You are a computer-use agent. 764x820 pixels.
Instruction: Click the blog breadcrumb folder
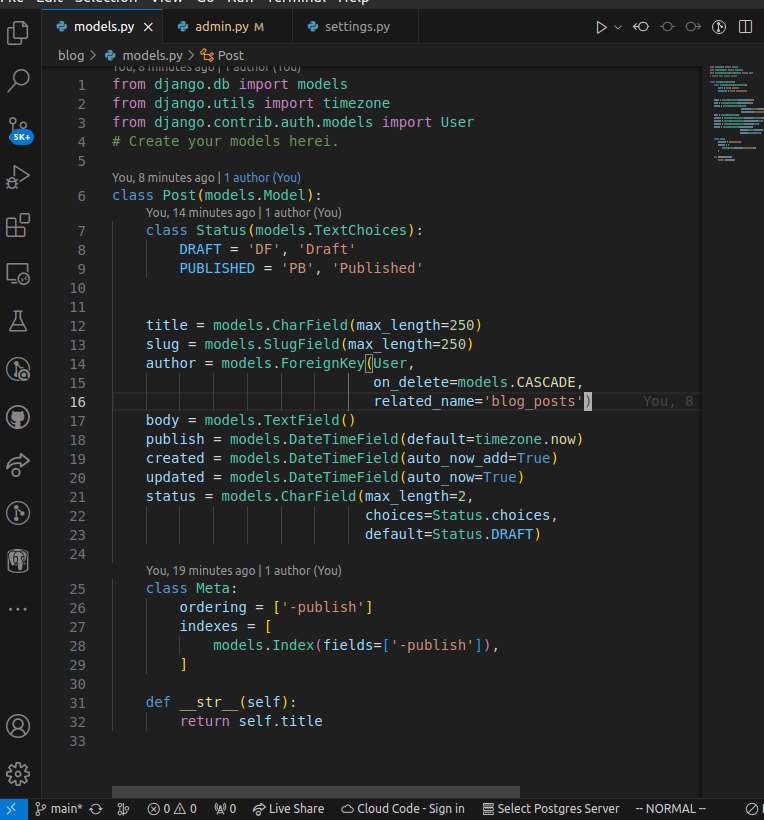click(x=71, y=55)
